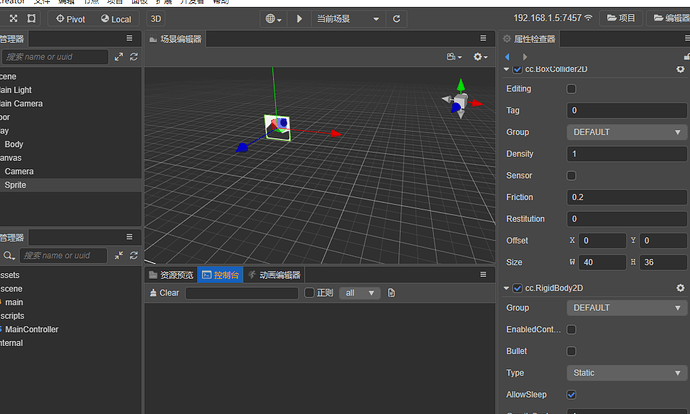Refresh the hierarchy panel tree
Image resolution: width=690 pixels, height=414 pixels.
[x=134, y=57]
